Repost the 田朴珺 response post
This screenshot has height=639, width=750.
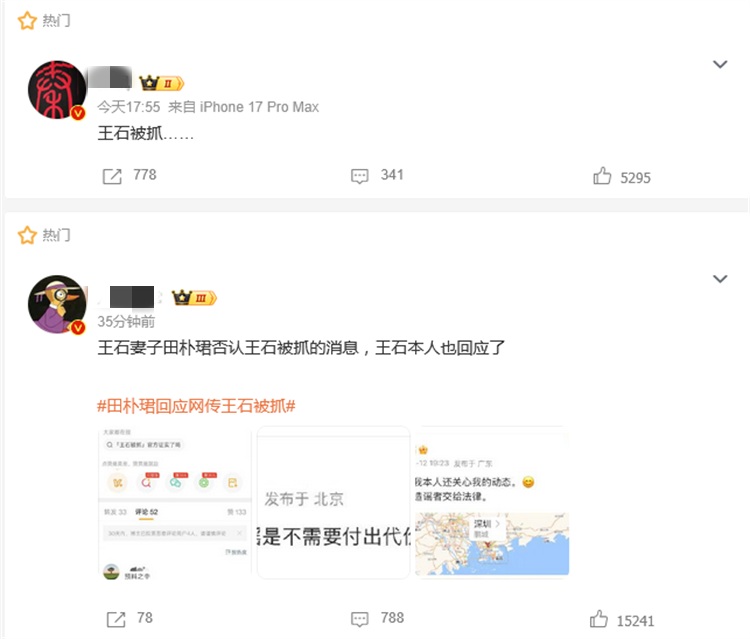(116, 619)
